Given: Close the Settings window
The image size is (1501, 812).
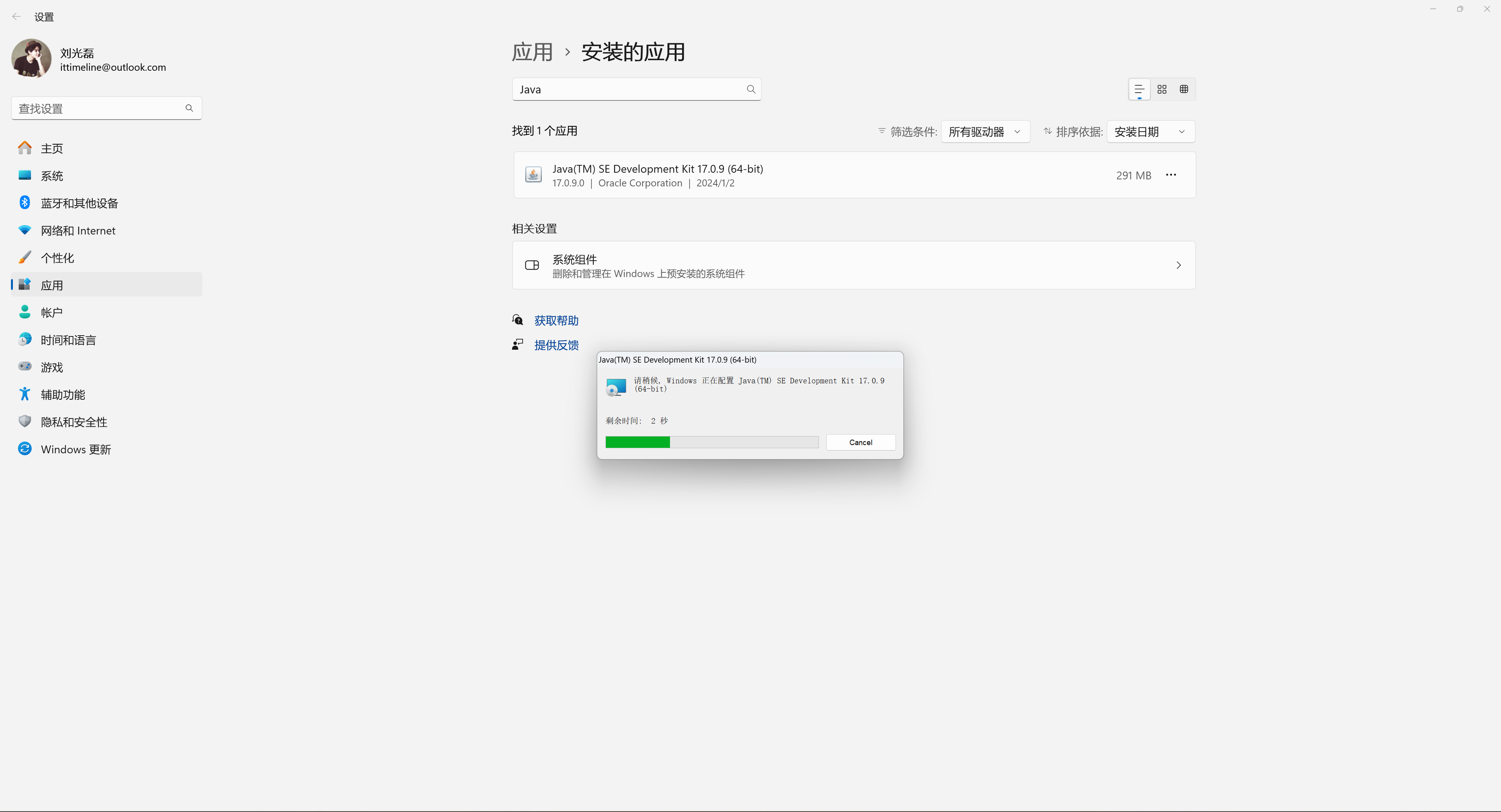Looking at the screenshot, I should (x=1487, y=9).
